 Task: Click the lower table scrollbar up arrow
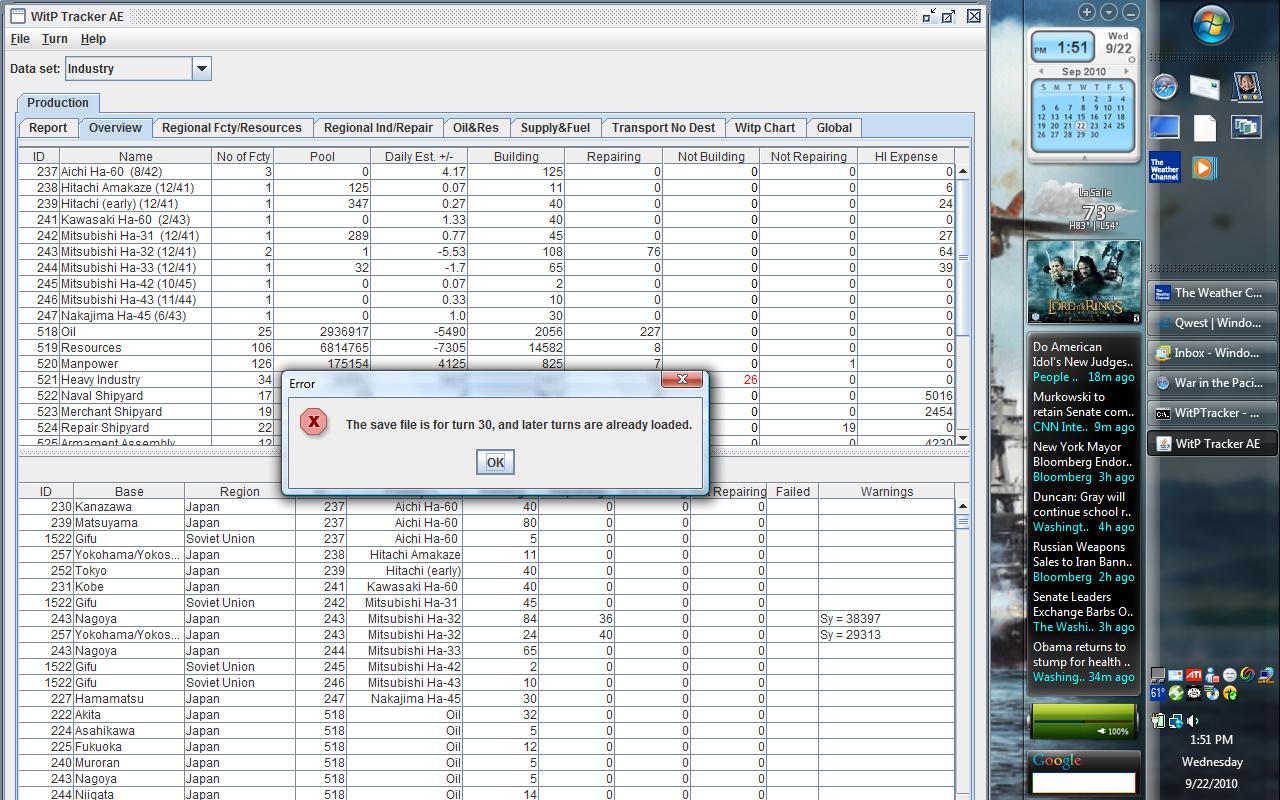pyautogui.click(x=962, y=506)
